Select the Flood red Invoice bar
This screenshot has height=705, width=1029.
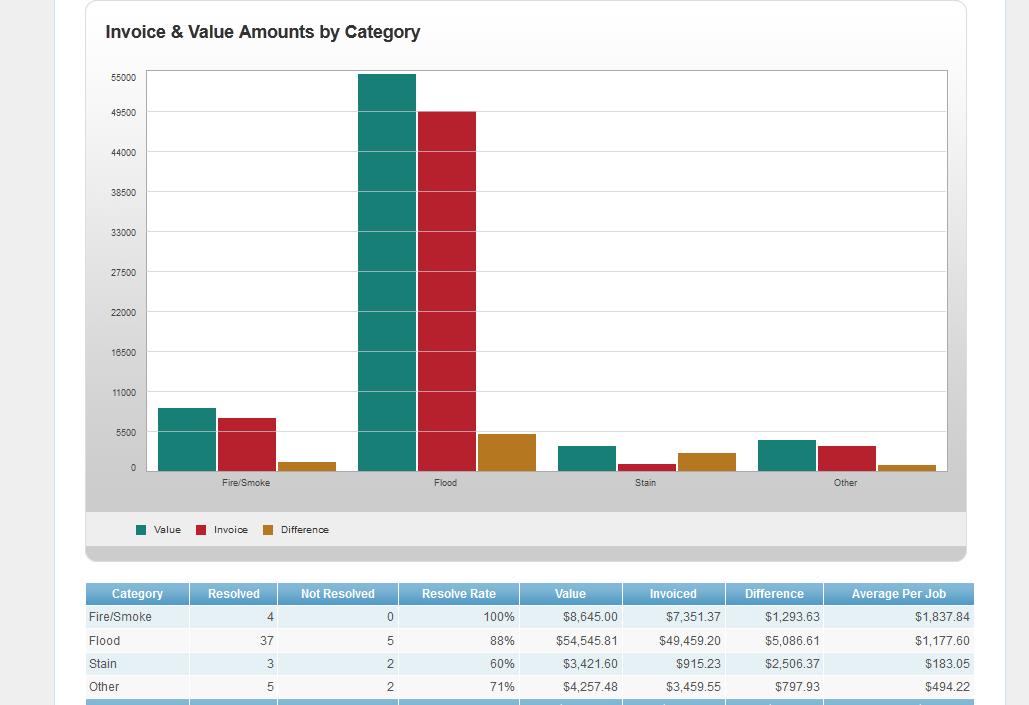click(447, 290)
